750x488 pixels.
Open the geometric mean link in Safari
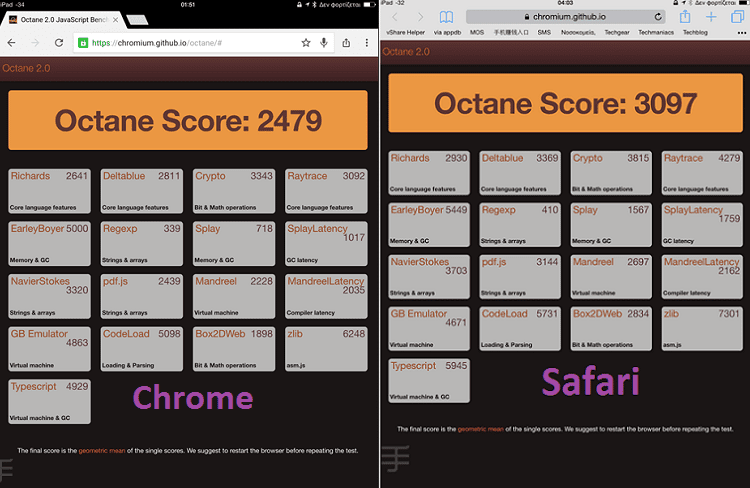tap(481, 429)
